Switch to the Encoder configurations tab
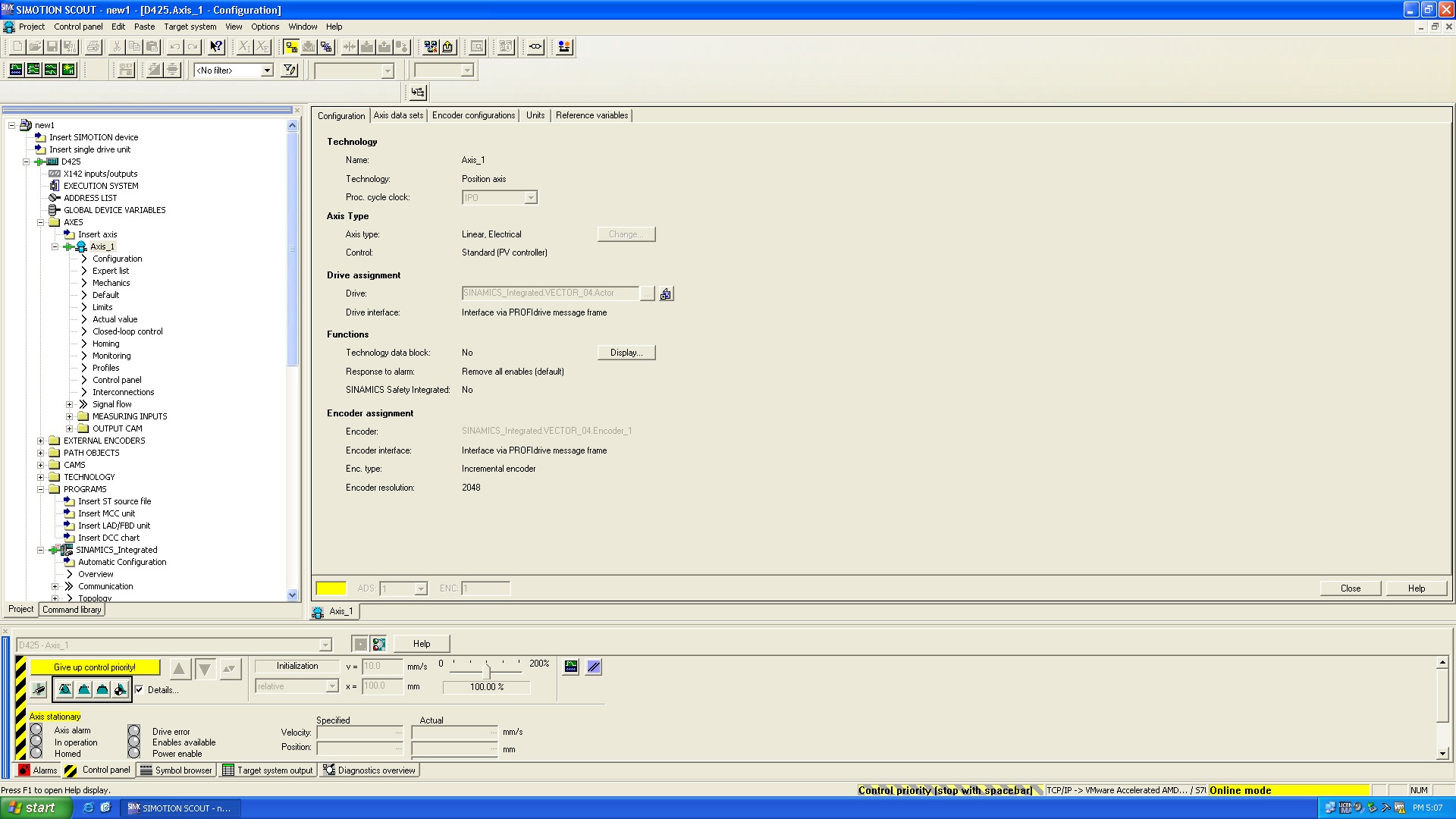This screenshot has width=1456, height=819. point(473,115)
